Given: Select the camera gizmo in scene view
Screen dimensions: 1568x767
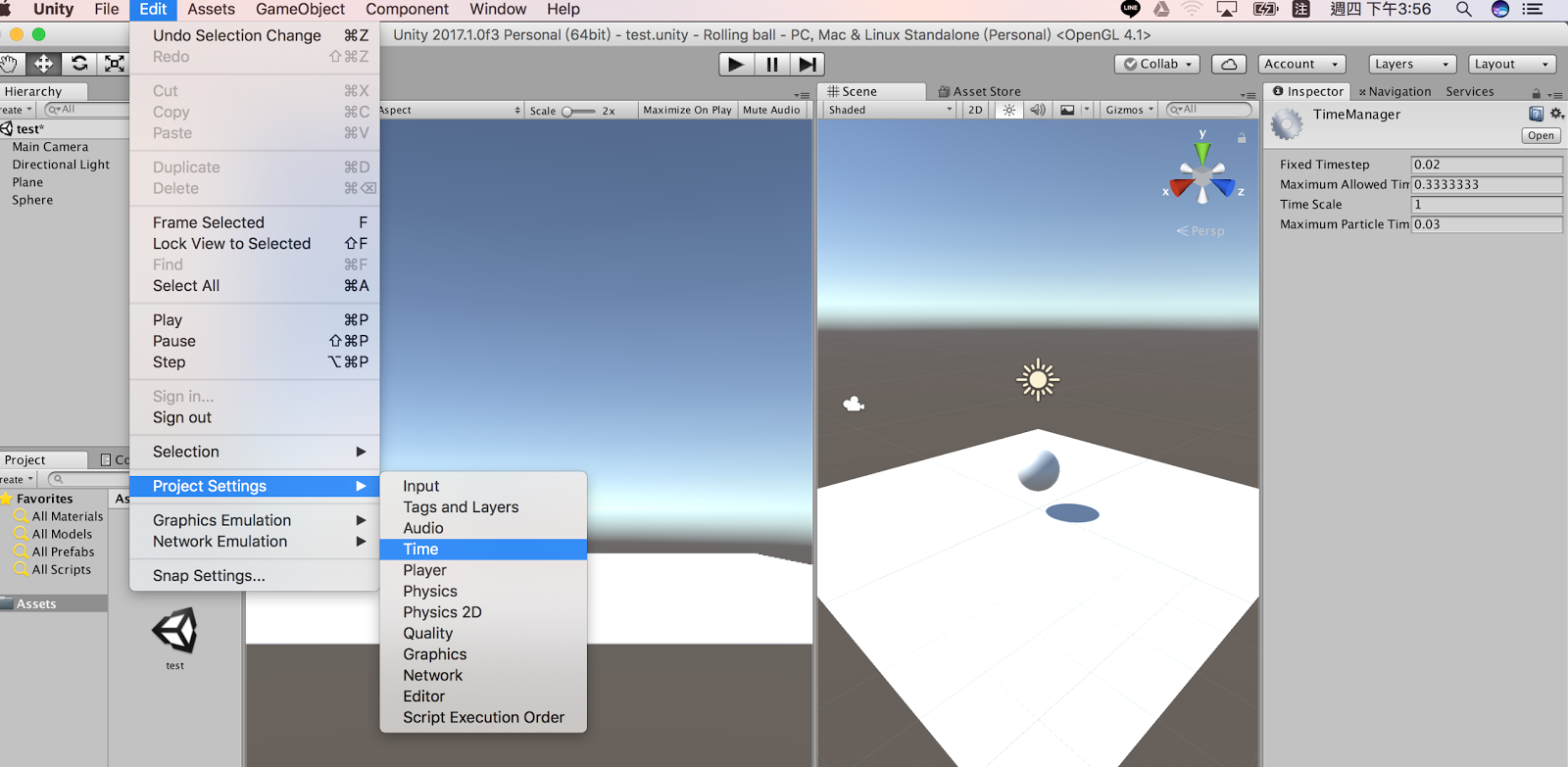Looking at the screenshot, I should tap(854, 404).
